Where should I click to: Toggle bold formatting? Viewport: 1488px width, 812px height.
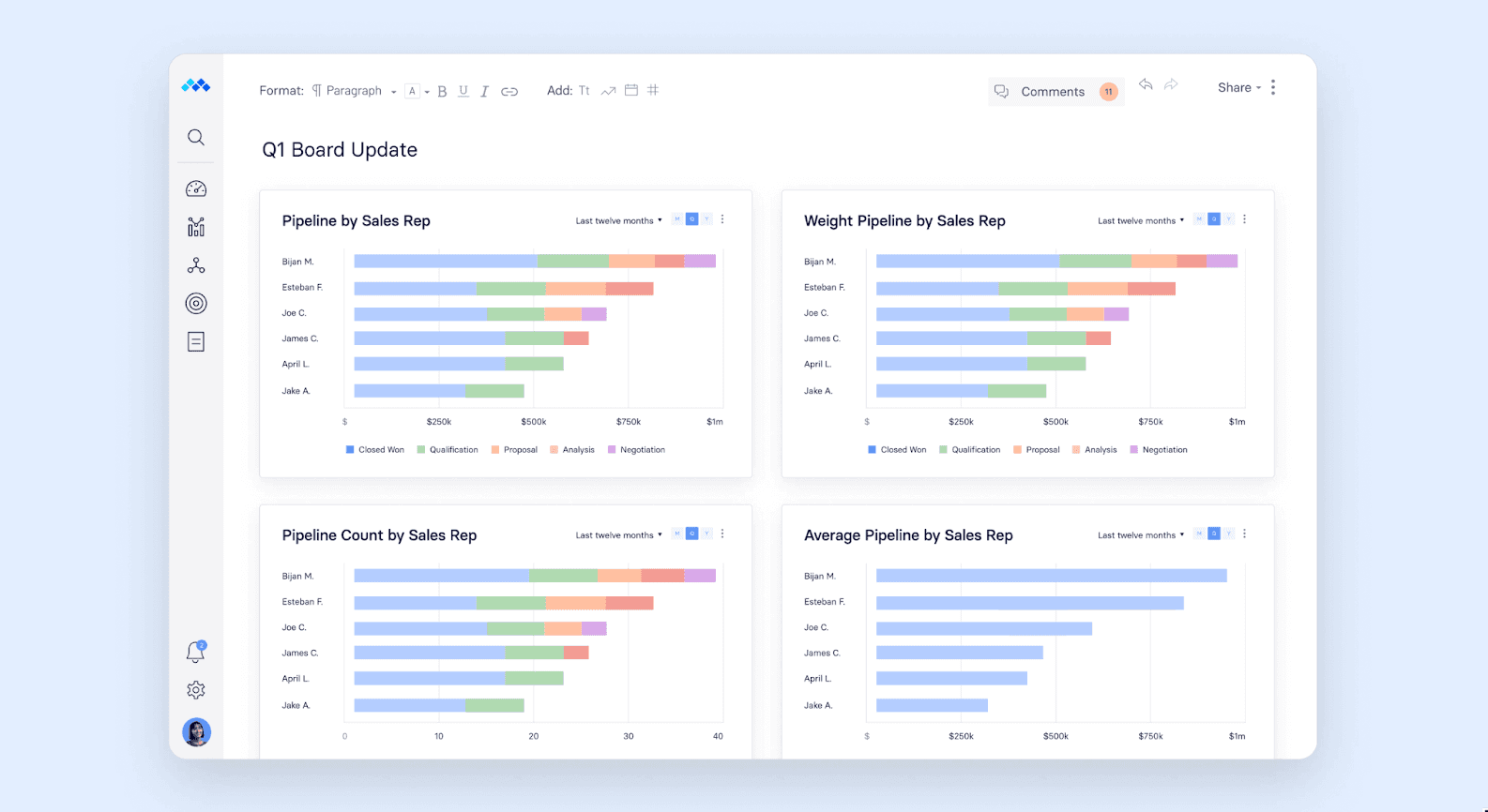[442, 91]
